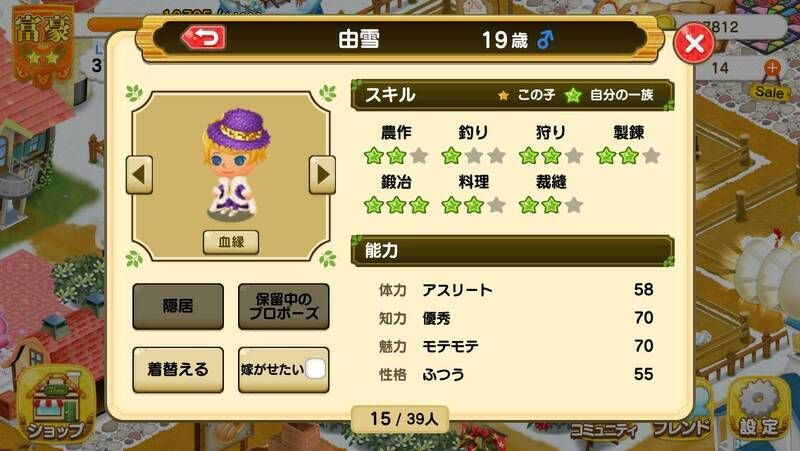Select the character avatar with purple hat

point(236,164)
